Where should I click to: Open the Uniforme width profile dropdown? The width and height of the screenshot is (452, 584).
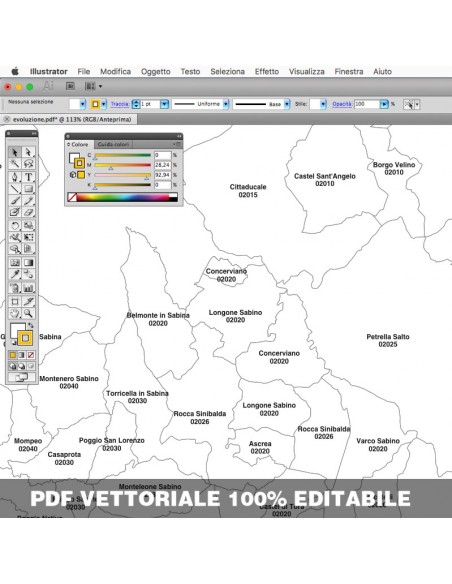[x=226, y=104]
